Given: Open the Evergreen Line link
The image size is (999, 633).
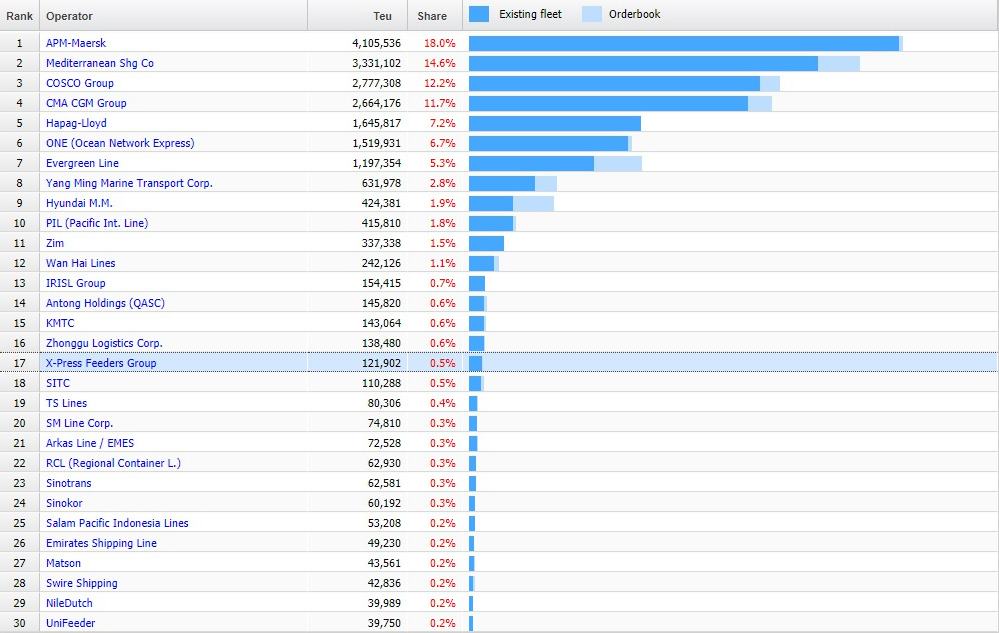Looking at the screenshot, I should tap(82, 163).
